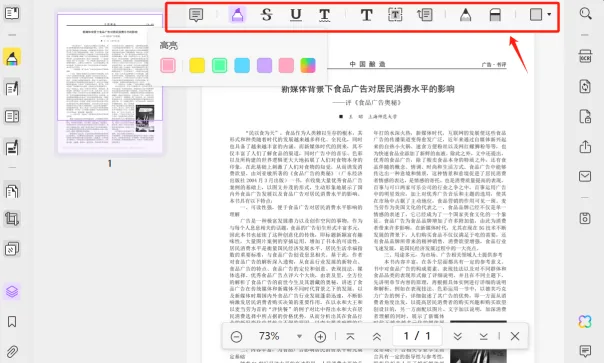
Task: Open the Edit PDF mode in left sidebar
Action: [12, 88]
